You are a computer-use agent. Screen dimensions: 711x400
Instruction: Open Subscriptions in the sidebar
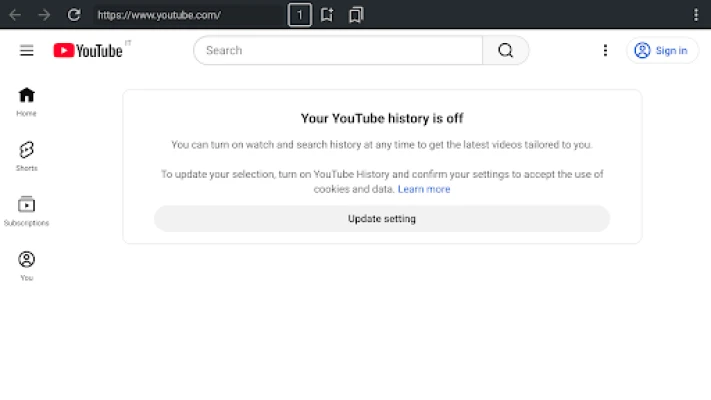tap(27, 210)
